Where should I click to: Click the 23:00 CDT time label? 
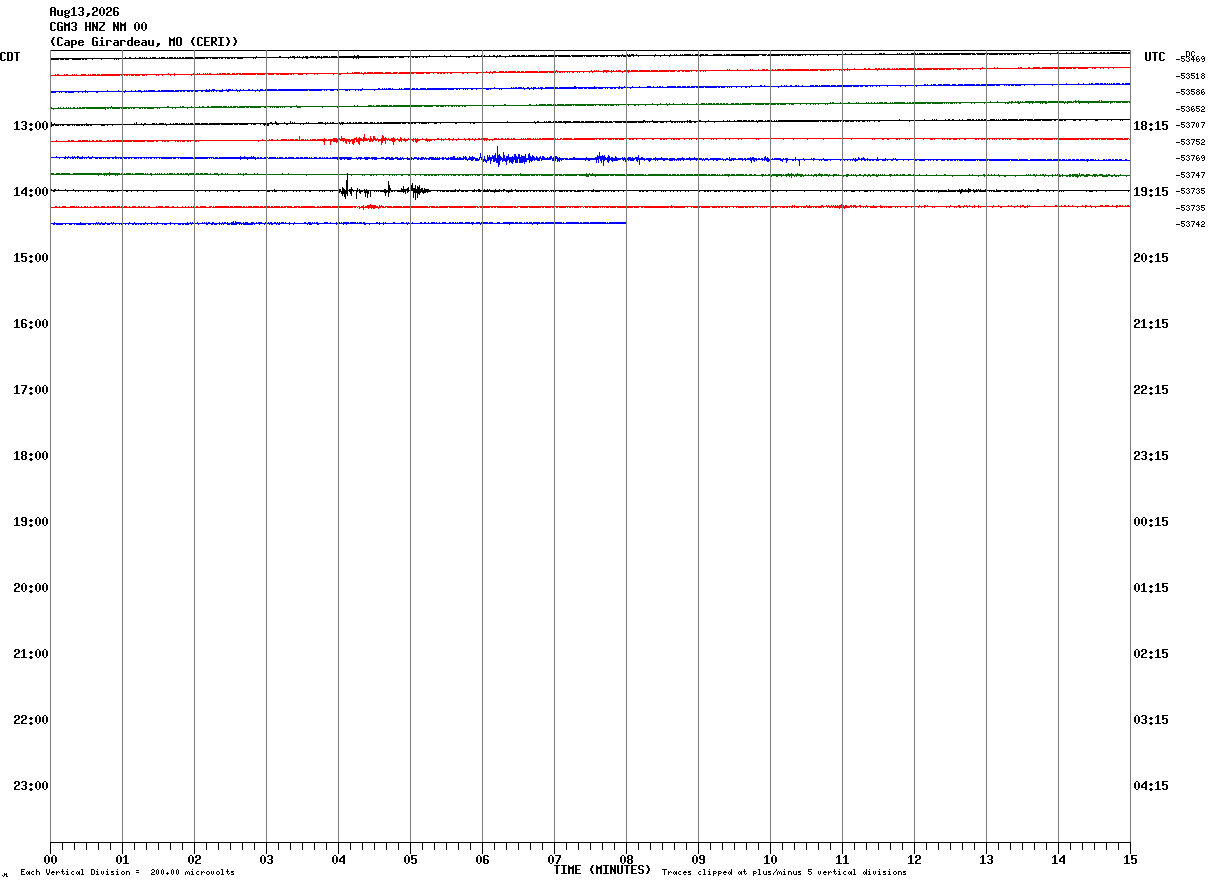pos(31,786)
